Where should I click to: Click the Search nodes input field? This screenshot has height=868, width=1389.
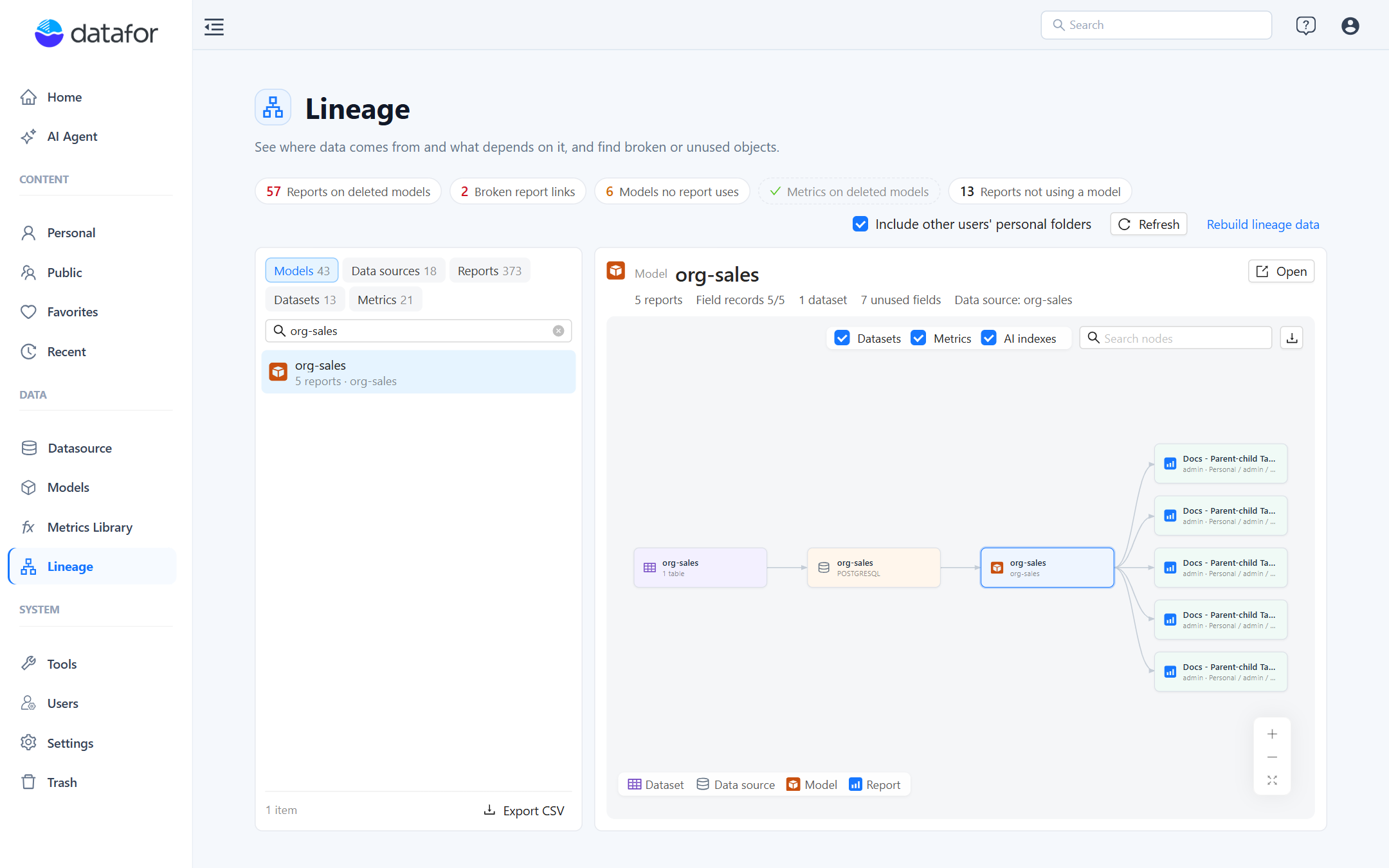tap(1176, 338)
